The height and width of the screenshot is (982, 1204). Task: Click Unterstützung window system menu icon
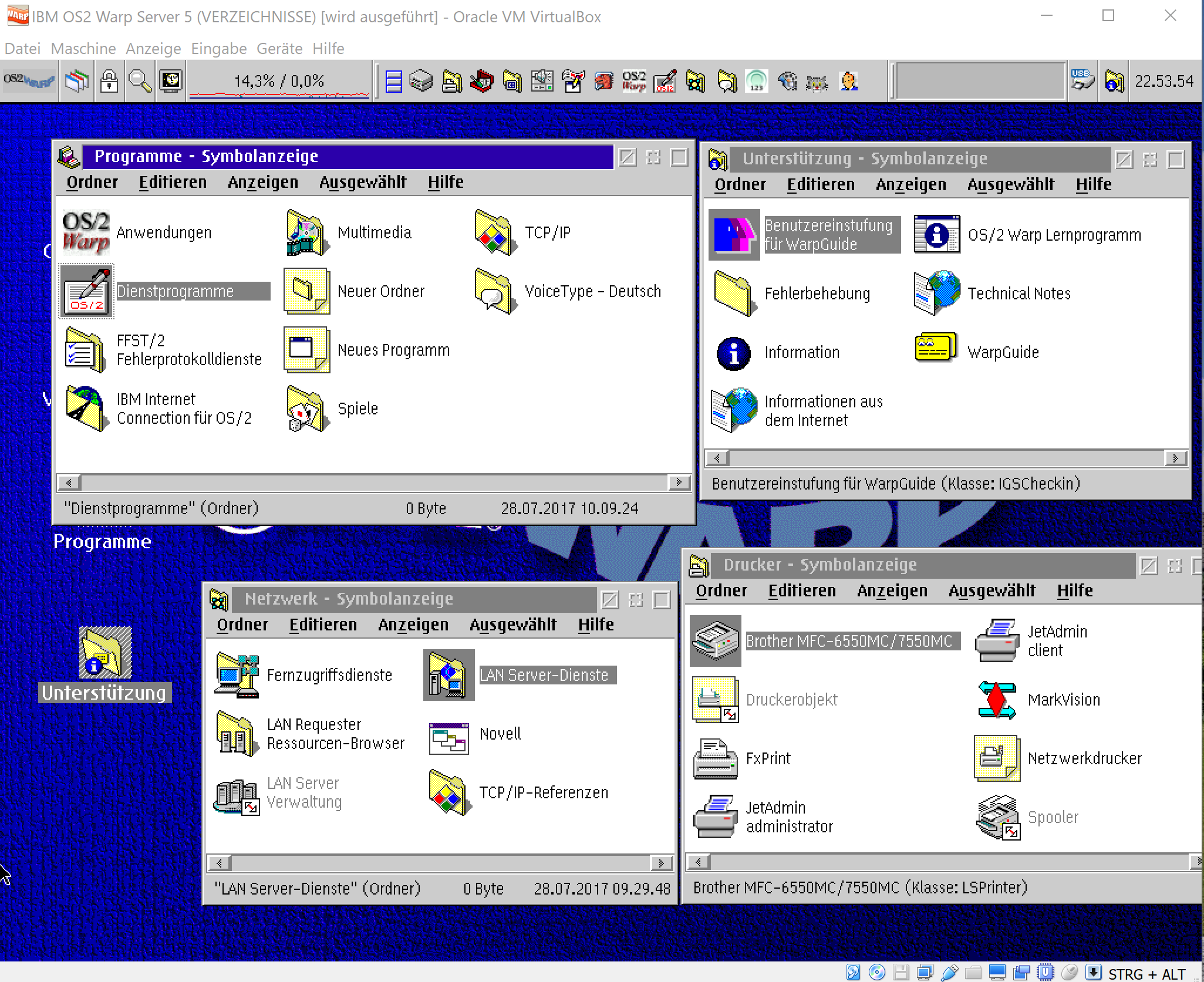[717, 159]
